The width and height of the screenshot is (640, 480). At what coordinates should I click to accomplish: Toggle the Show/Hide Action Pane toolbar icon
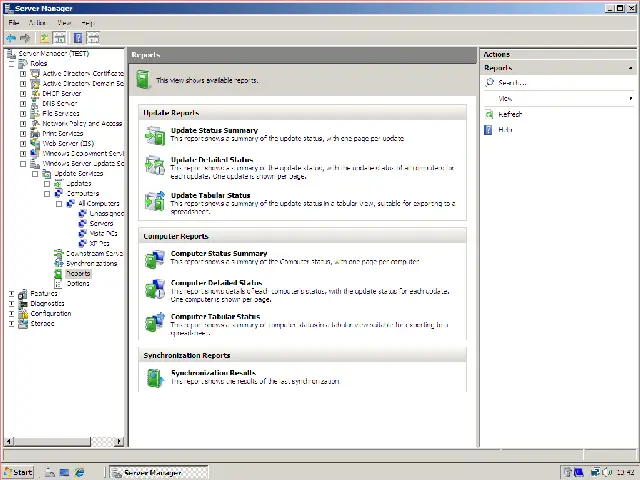pyautogui.click(x=93, y=38)
